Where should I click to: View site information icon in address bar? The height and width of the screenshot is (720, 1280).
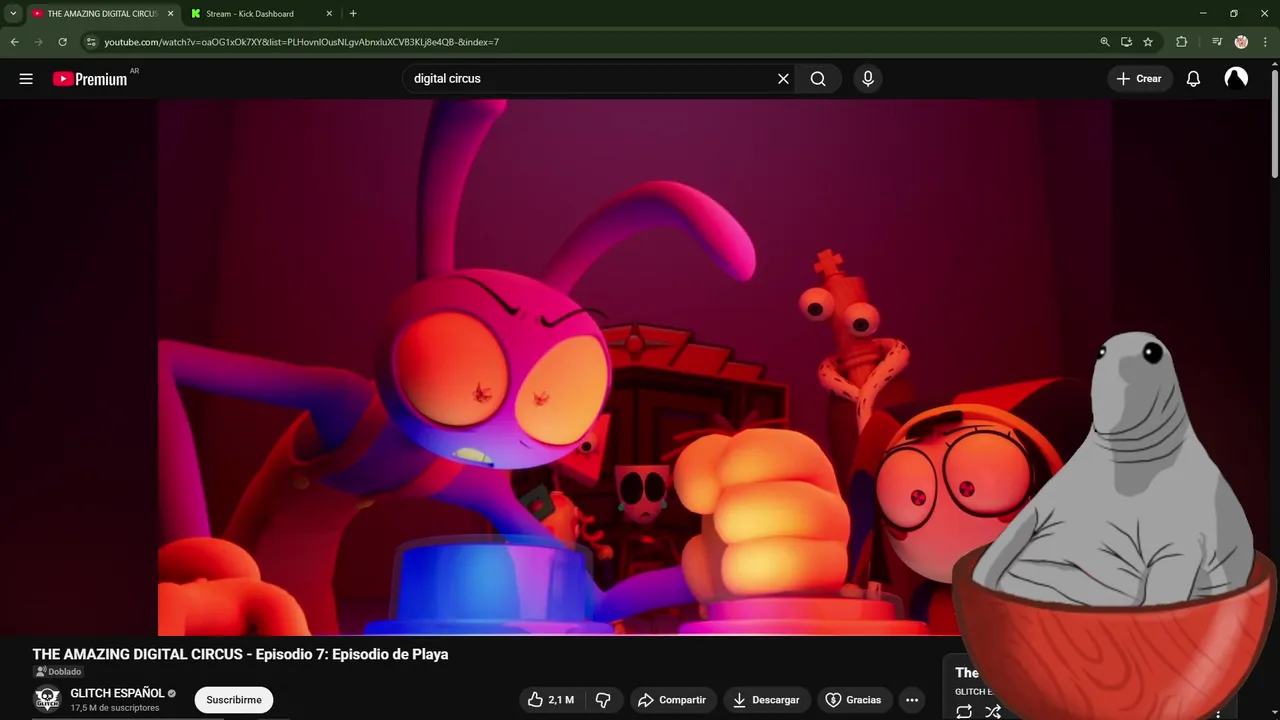pyautogui.click(x=90, y=42)
